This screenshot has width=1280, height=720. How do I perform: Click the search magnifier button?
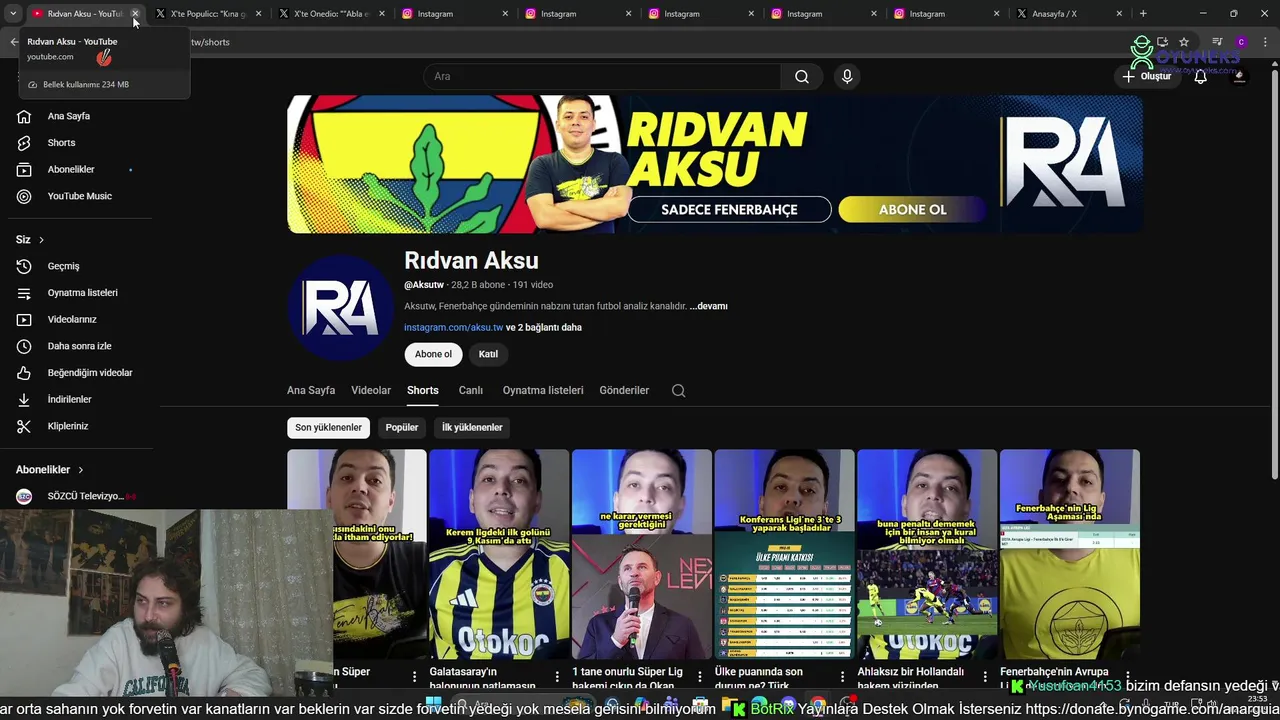click(802, 77)
